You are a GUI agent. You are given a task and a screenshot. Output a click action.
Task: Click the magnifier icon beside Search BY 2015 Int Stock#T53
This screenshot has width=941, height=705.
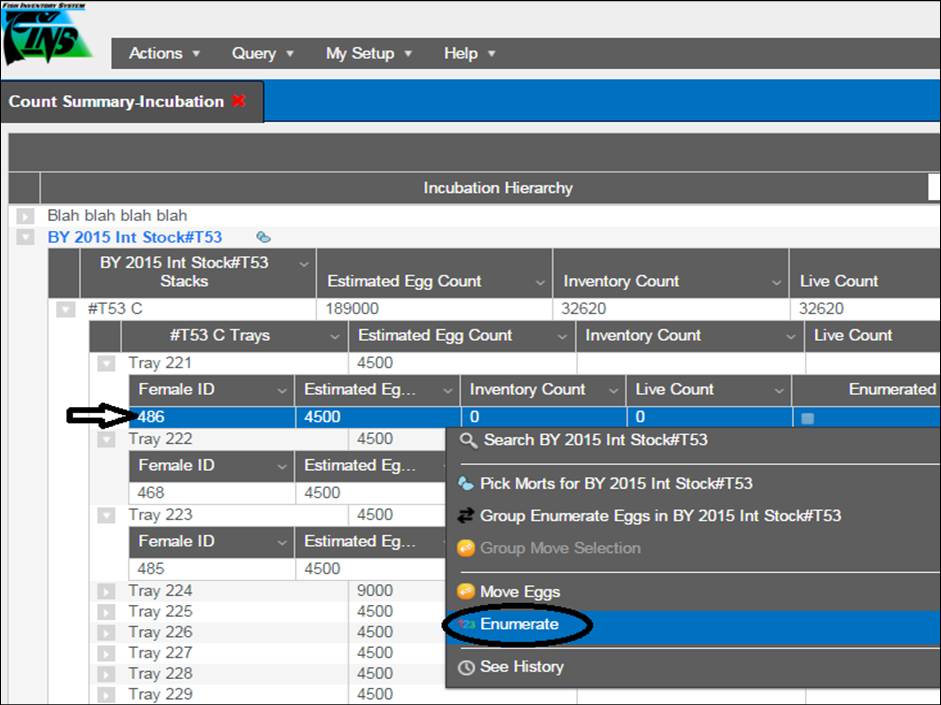(467, 440)
